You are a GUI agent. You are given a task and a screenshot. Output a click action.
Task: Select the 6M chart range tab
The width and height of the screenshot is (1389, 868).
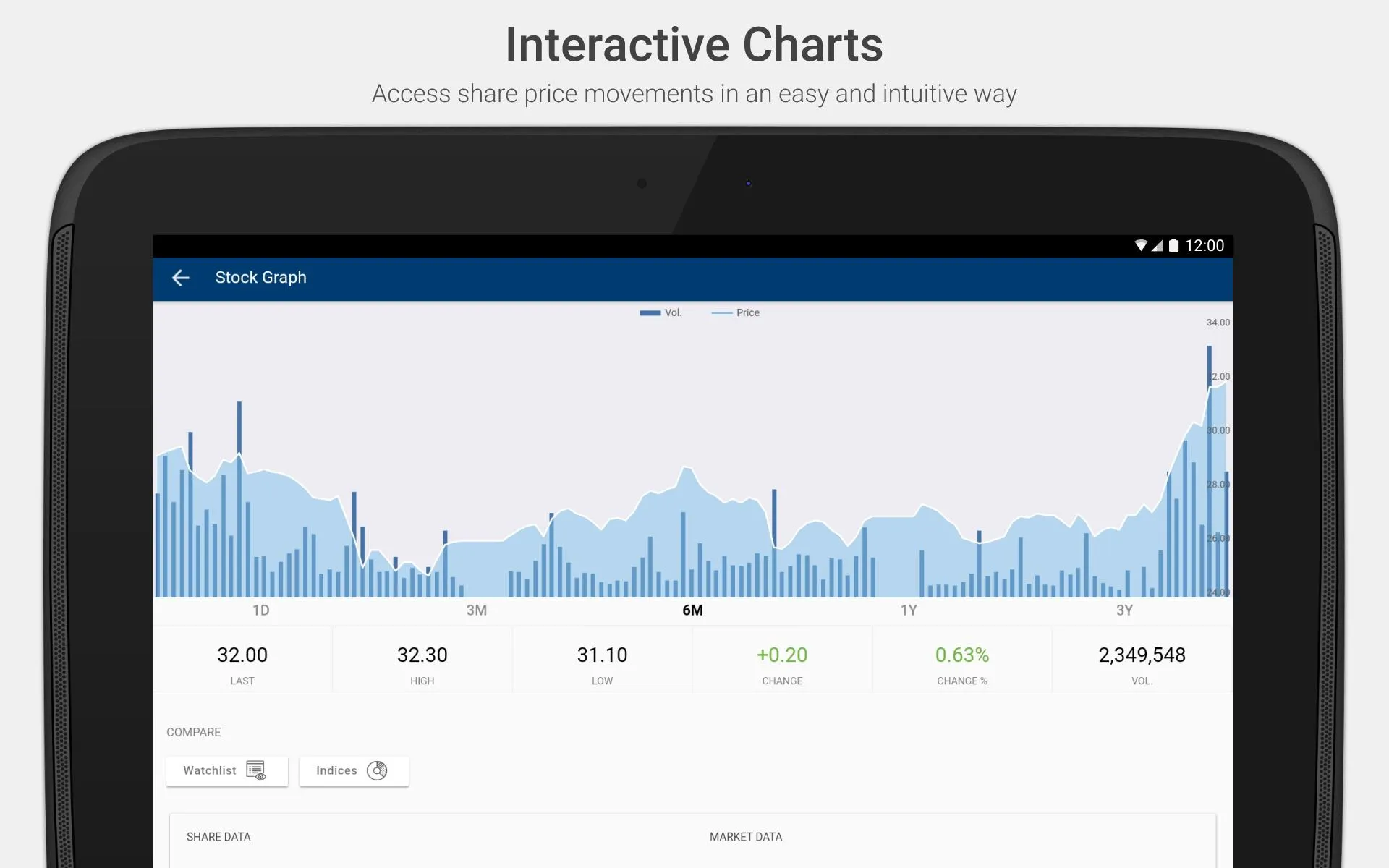[x=692, y=610]
